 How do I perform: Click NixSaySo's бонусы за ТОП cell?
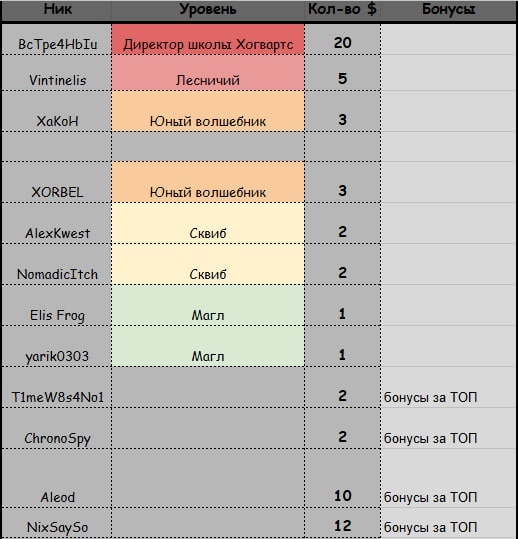point(449,523)
